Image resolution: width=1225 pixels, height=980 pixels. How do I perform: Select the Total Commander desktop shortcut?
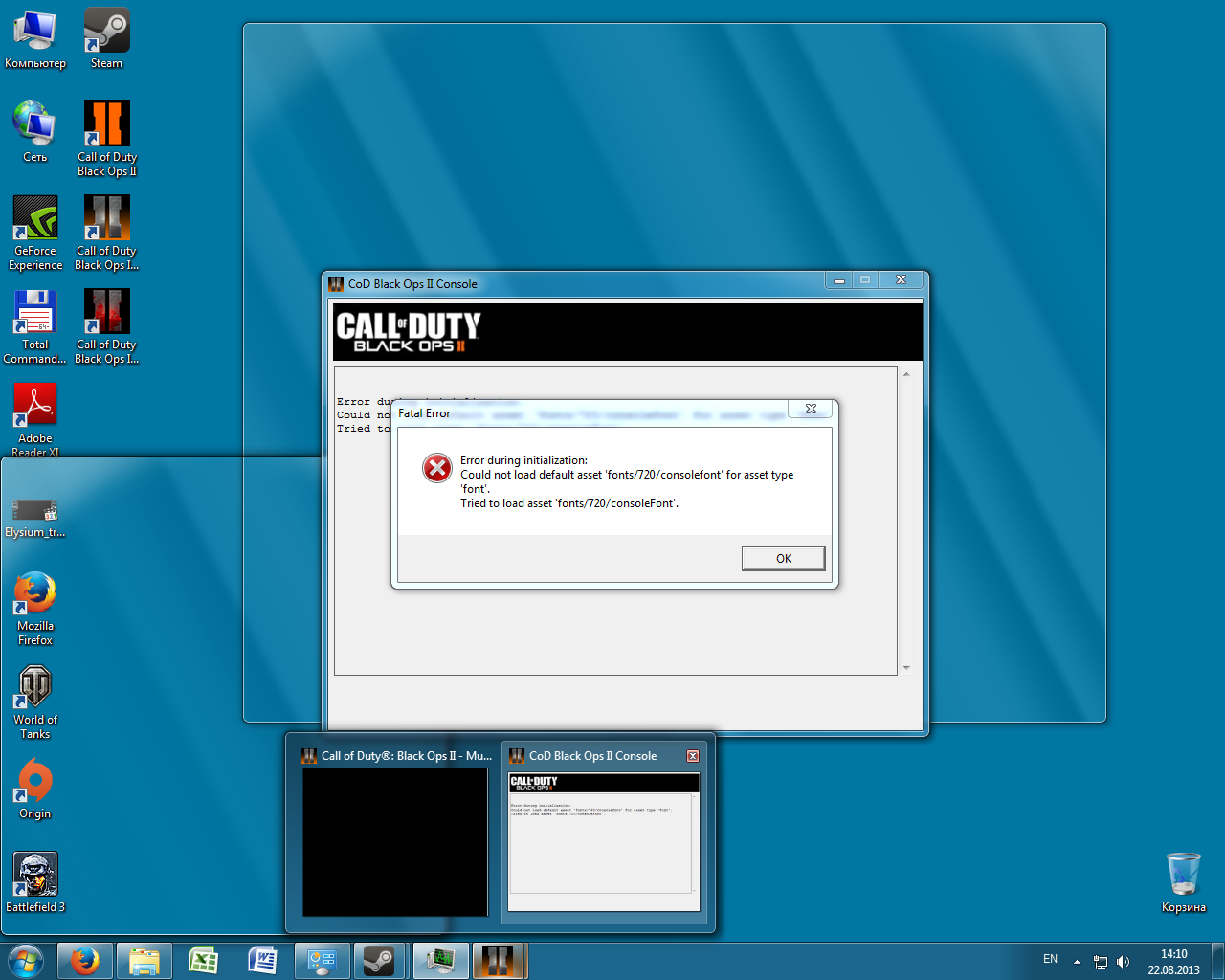[x=35, y=327]
